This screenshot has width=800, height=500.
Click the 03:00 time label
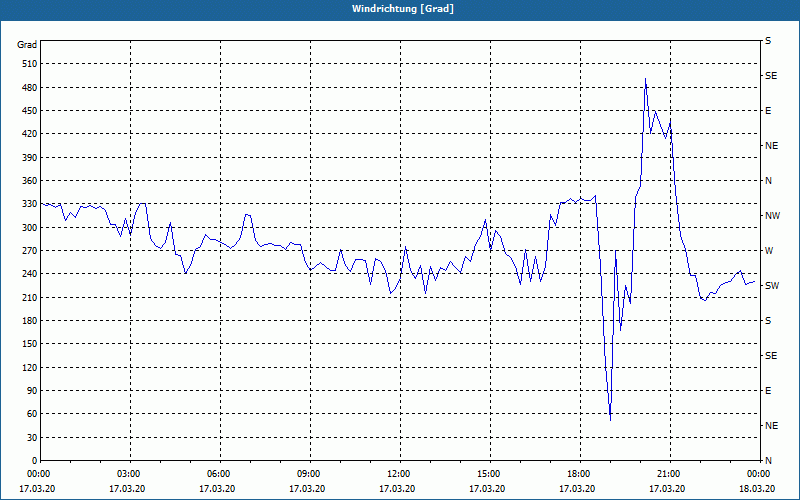(x=129, y=474)
